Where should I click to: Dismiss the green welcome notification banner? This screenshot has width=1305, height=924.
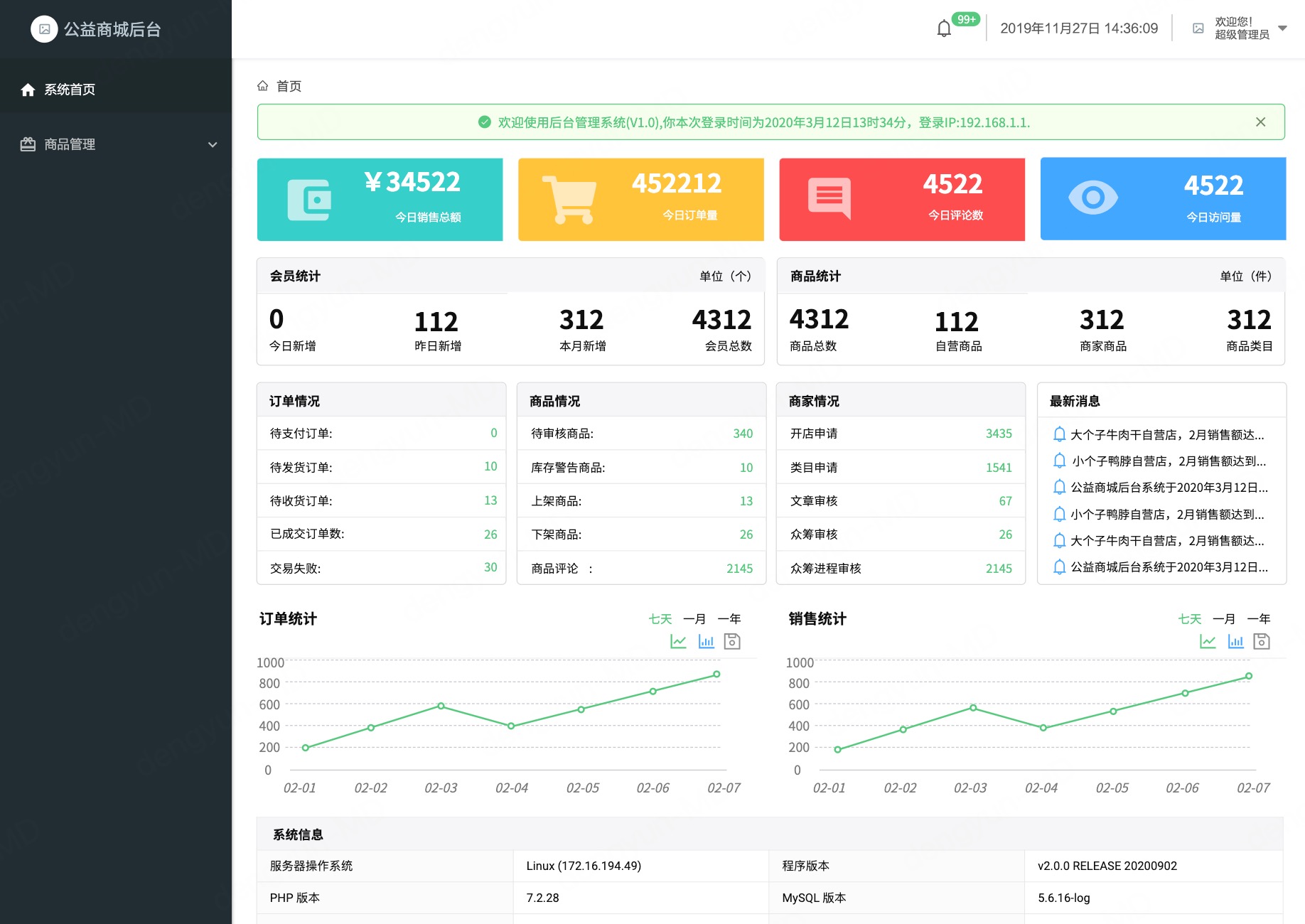[x=1260, y=122]
